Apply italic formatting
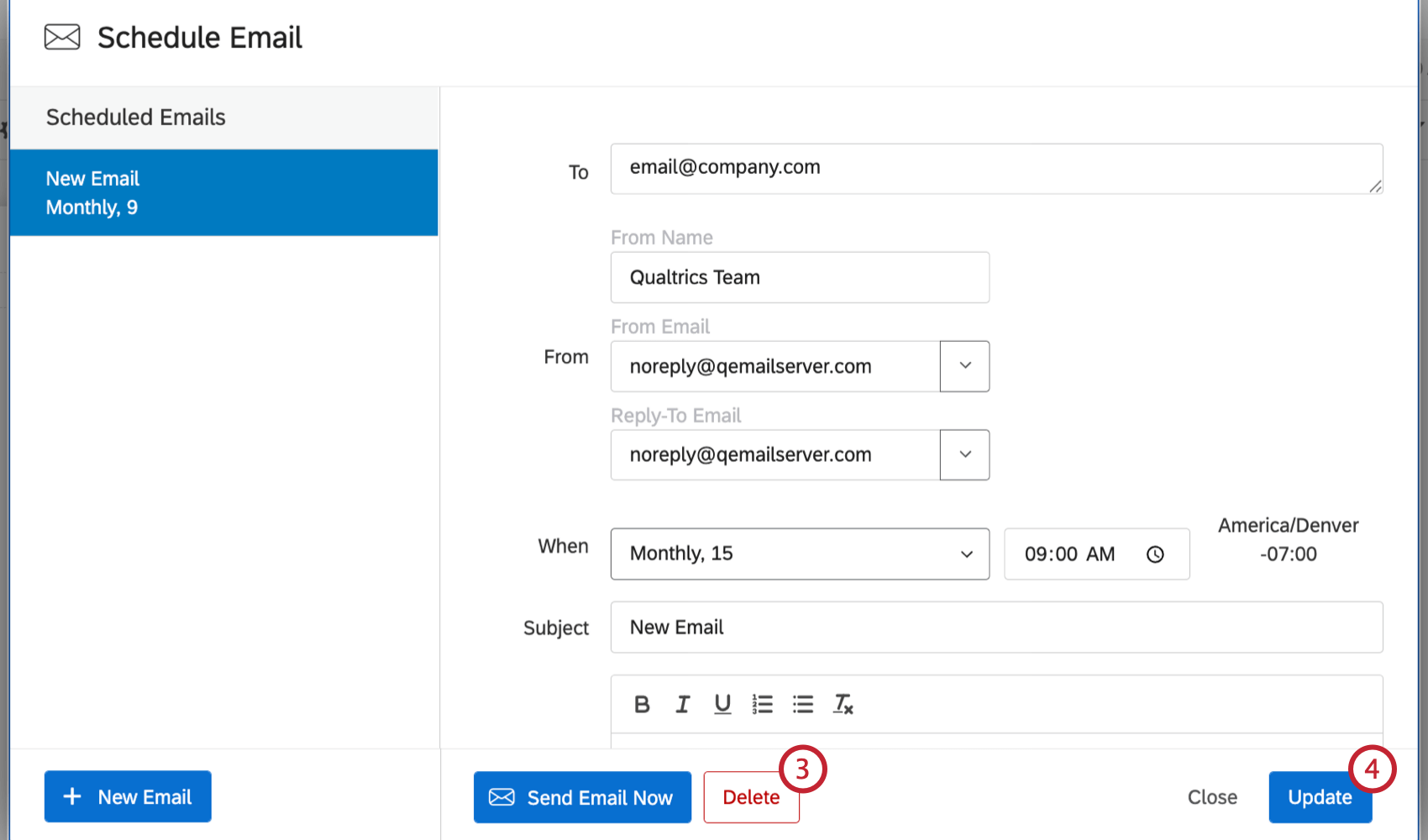Image resolution: width=1428 pixels, height=840 pixels. tap(681, 704)
